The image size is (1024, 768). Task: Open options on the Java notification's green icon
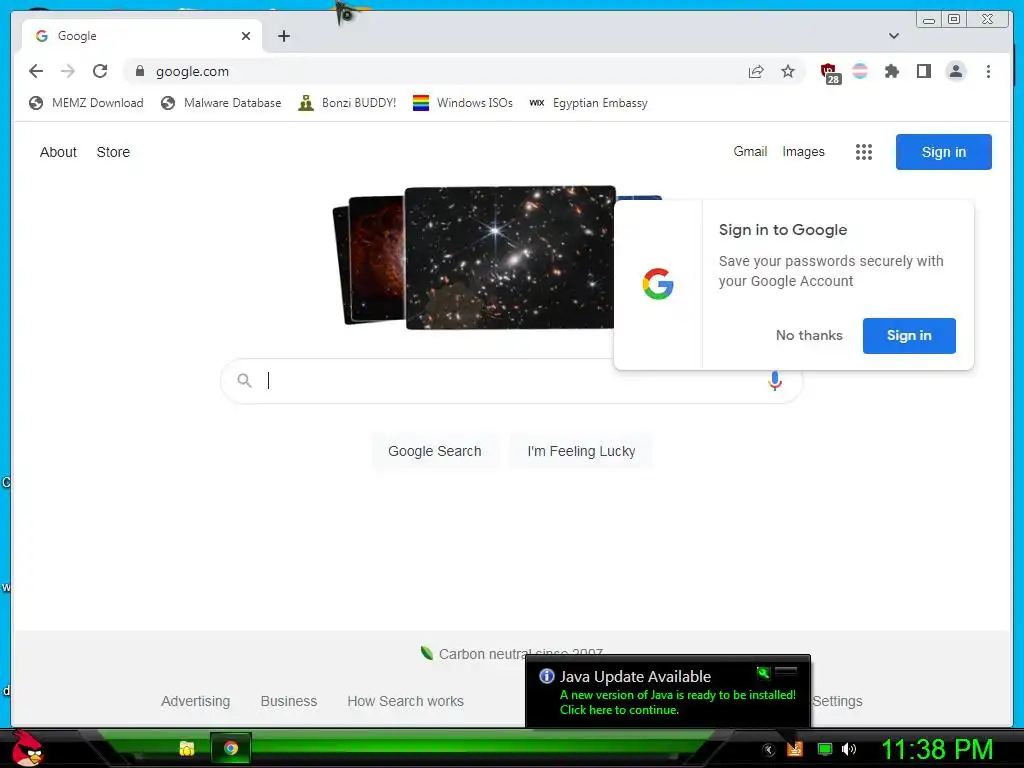[763, 672]
